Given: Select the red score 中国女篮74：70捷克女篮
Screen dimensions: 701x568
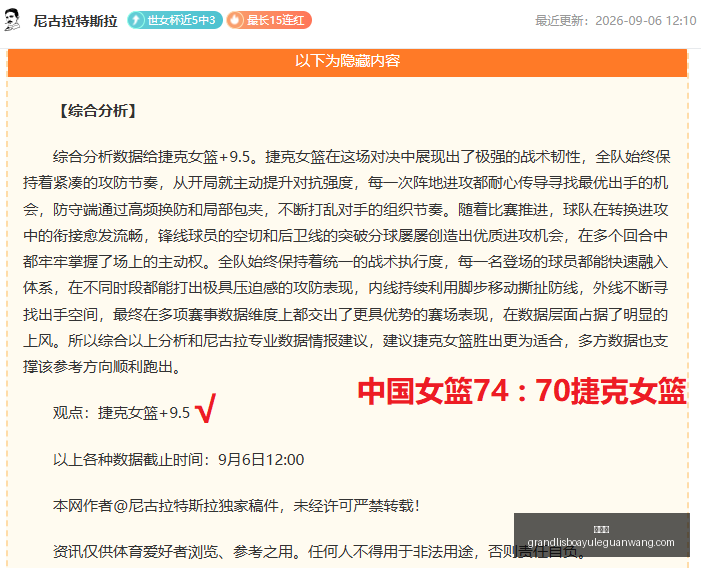Looking at the screenshot, I should click(522, 391).
